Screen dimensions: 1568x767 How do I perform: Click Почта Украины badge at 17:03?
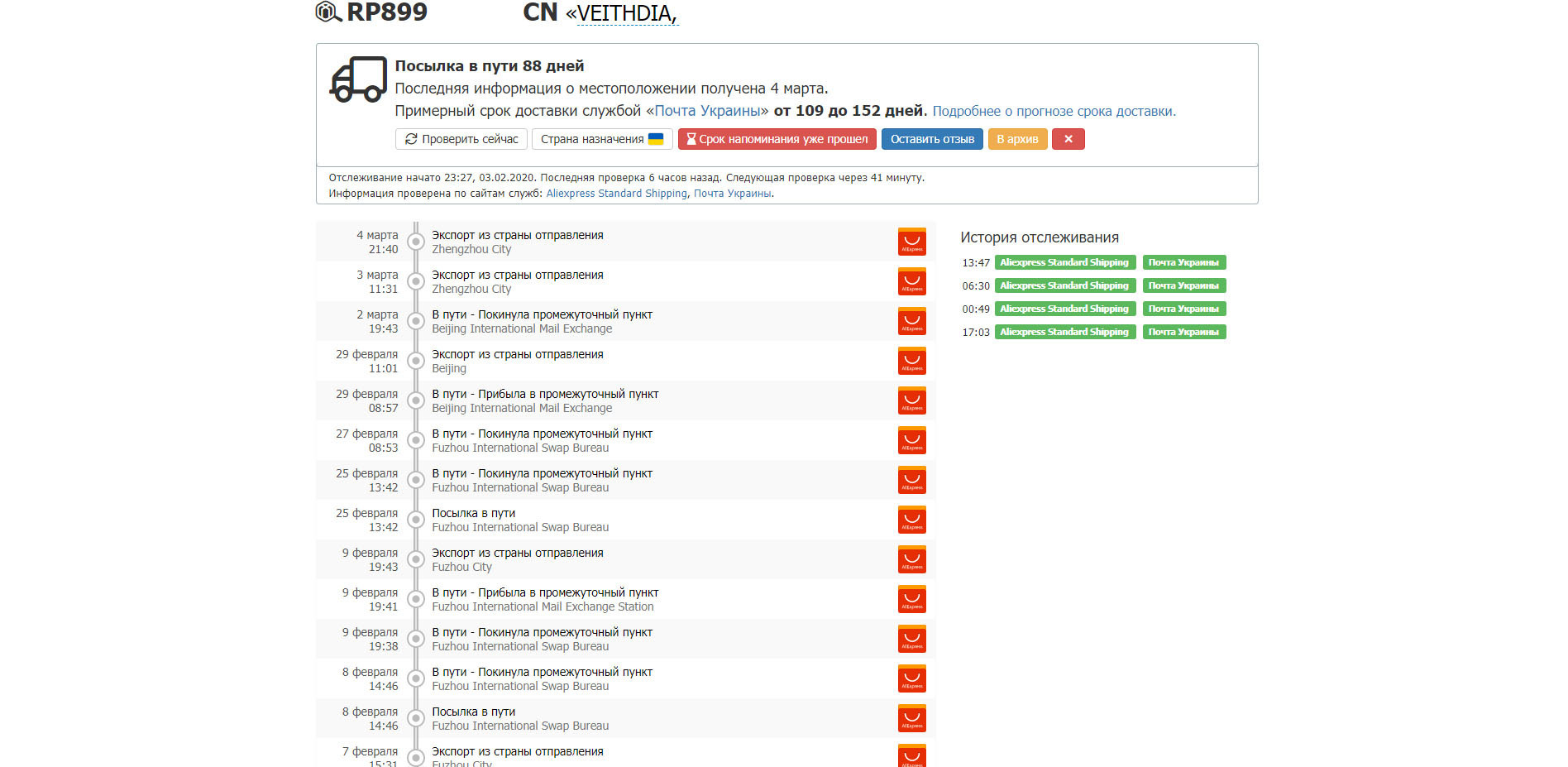point(1183,332)
